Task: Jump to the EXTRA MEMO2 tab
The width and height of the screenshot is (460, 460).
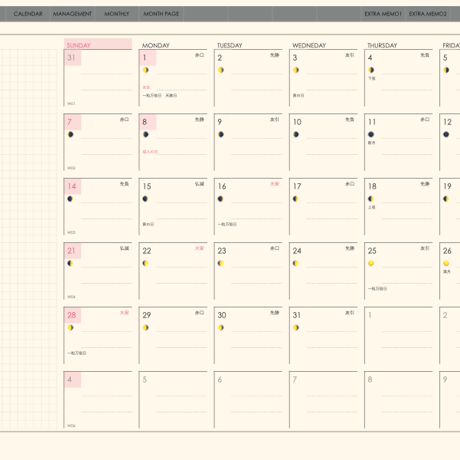Action: [x=428, y=14]
